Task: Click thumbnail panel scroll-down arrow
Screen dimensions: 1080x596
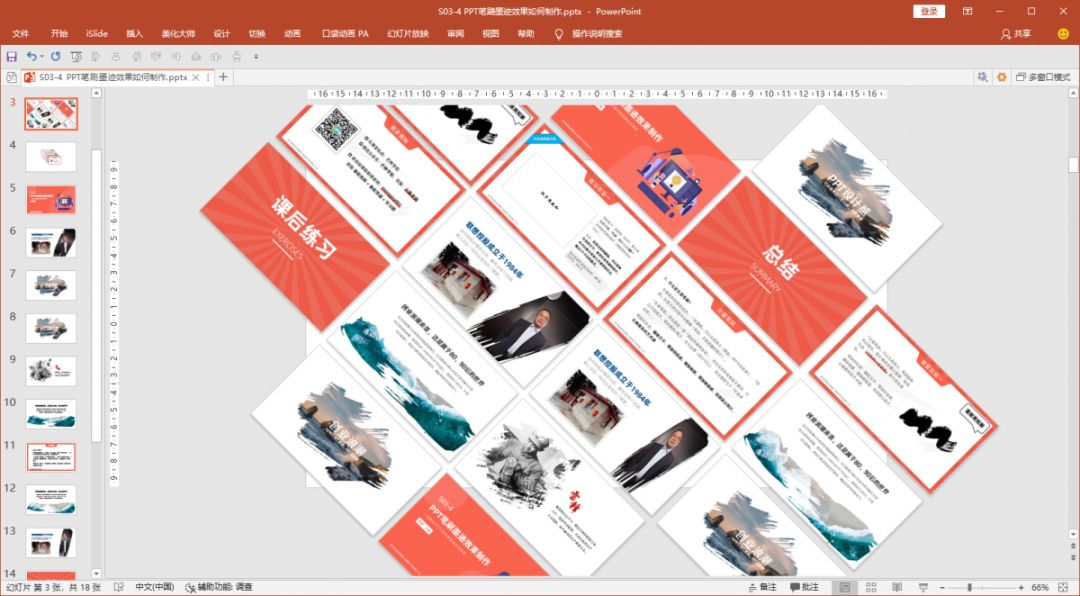Action: tap(96, 573)
